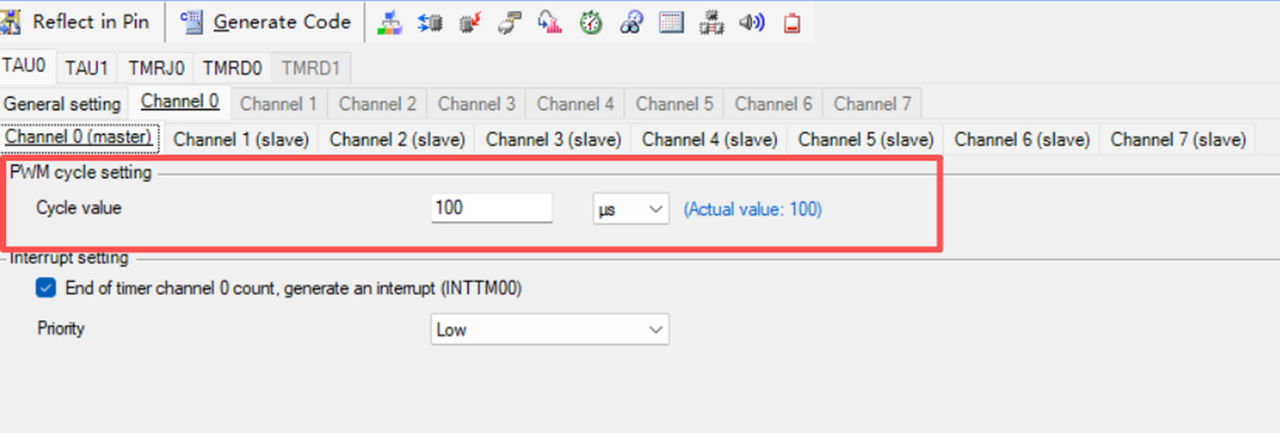Viewport: 1280px width, 433px height.
Task: Open the µs cycle unit dropdown
Action: pos(630,209)
